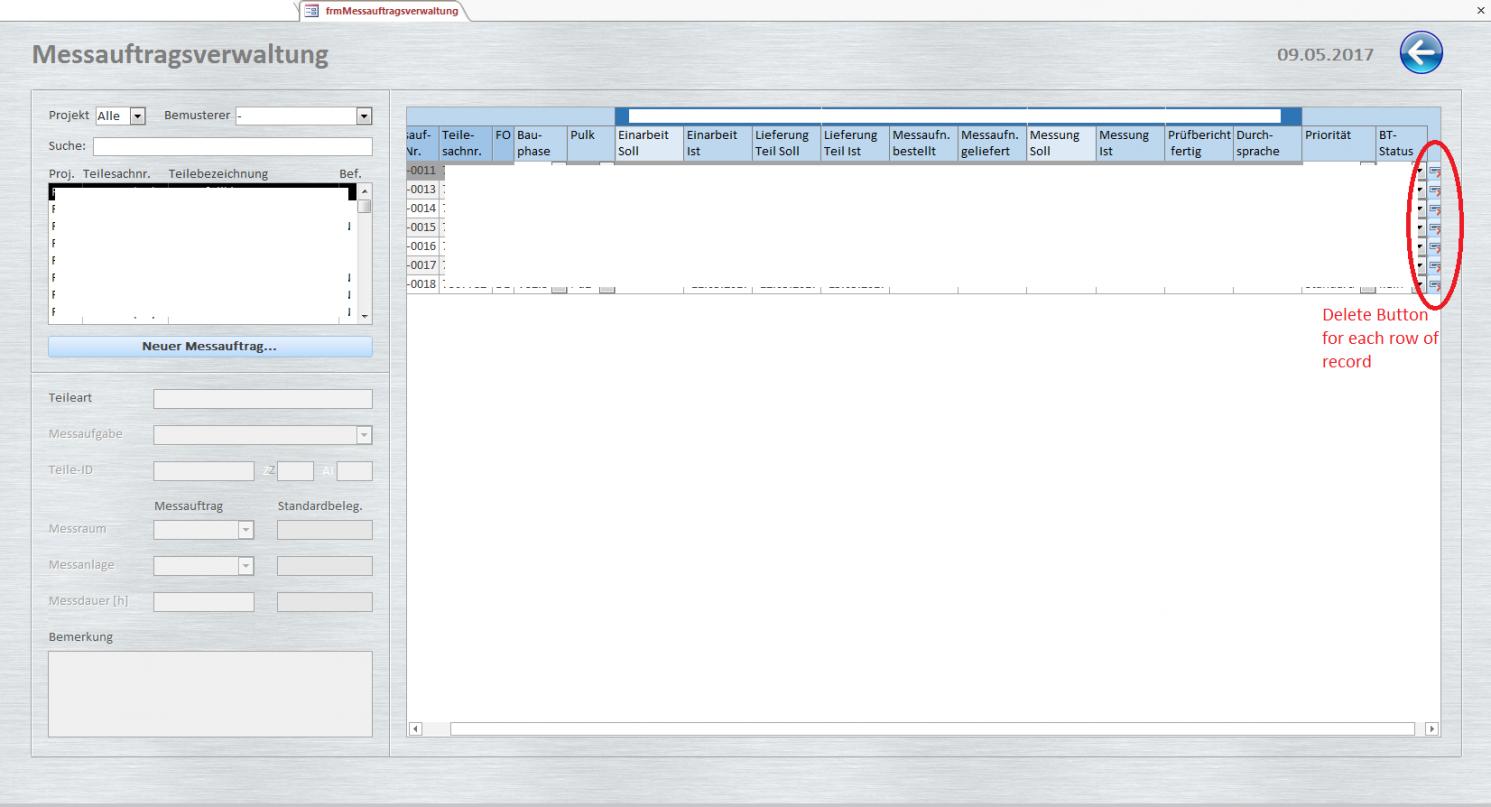1491x807 pixels.
Task: Click the parts list scrollbar down arrow
Action: tap(364, 317)
